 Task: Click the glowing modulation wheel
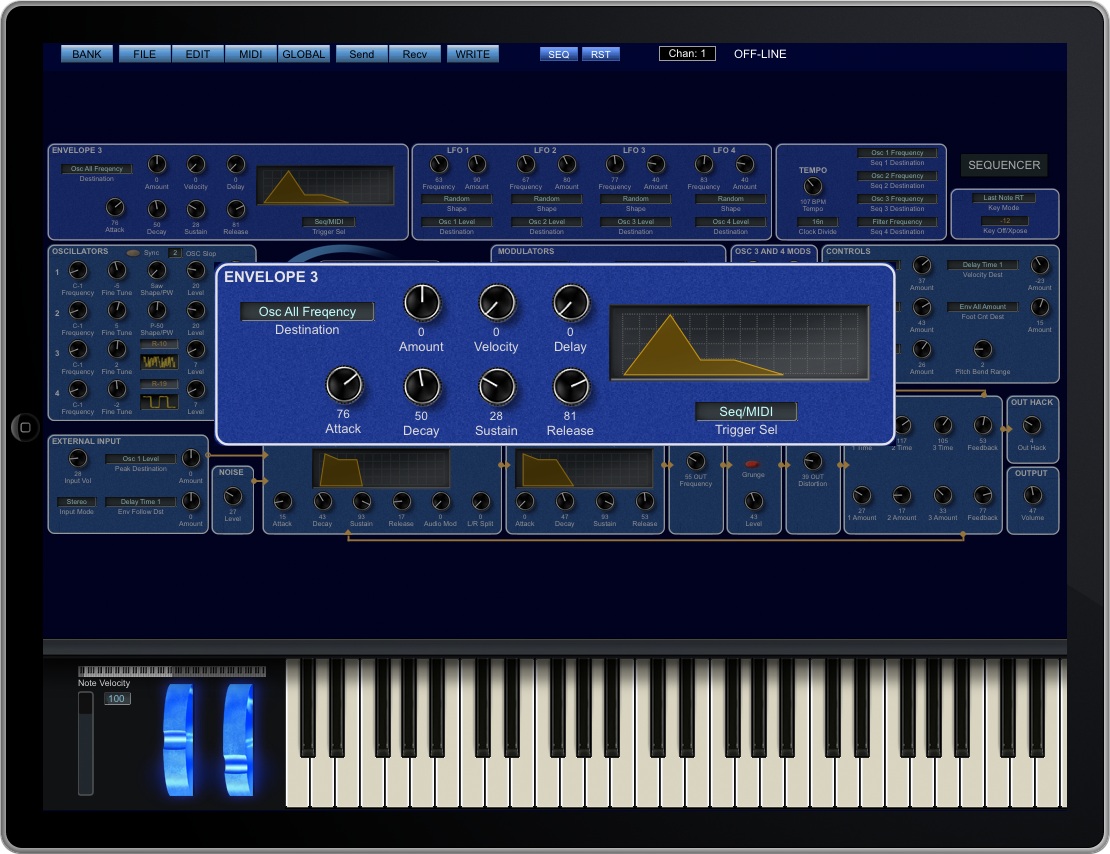click(x=238, y=739)
